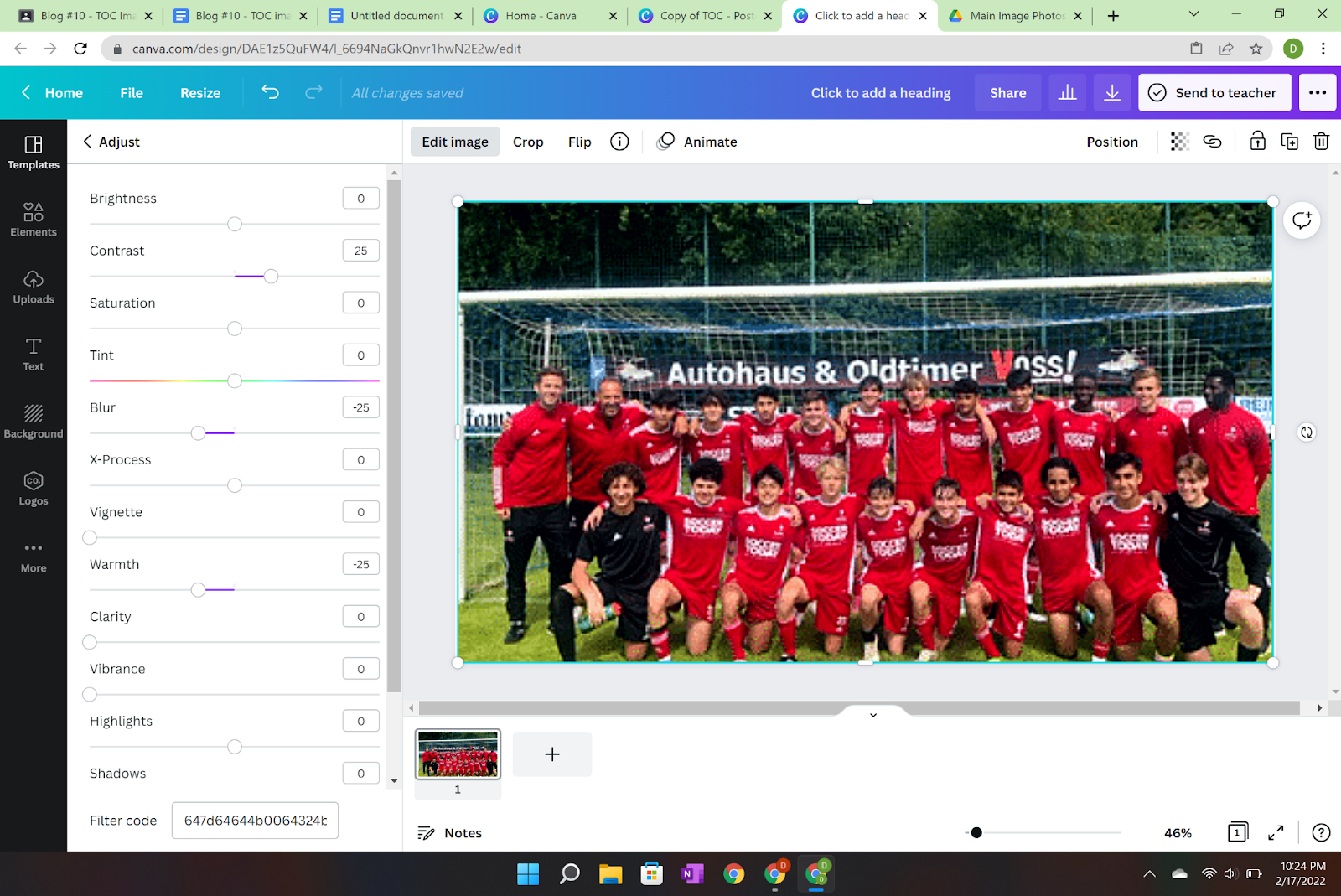
Task: Click the zoom level slider handle
Action: (x=976, y=832)
